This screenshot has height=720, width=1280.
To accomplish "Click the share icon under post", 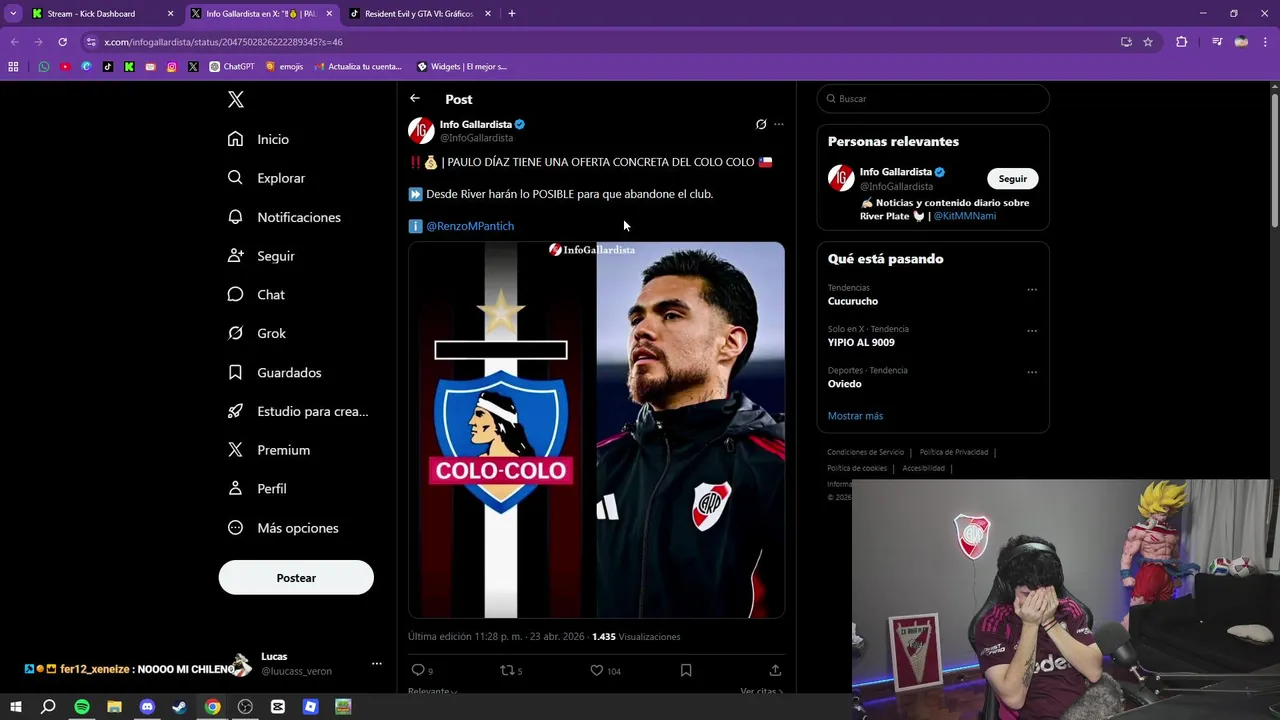I will point(775,670).
